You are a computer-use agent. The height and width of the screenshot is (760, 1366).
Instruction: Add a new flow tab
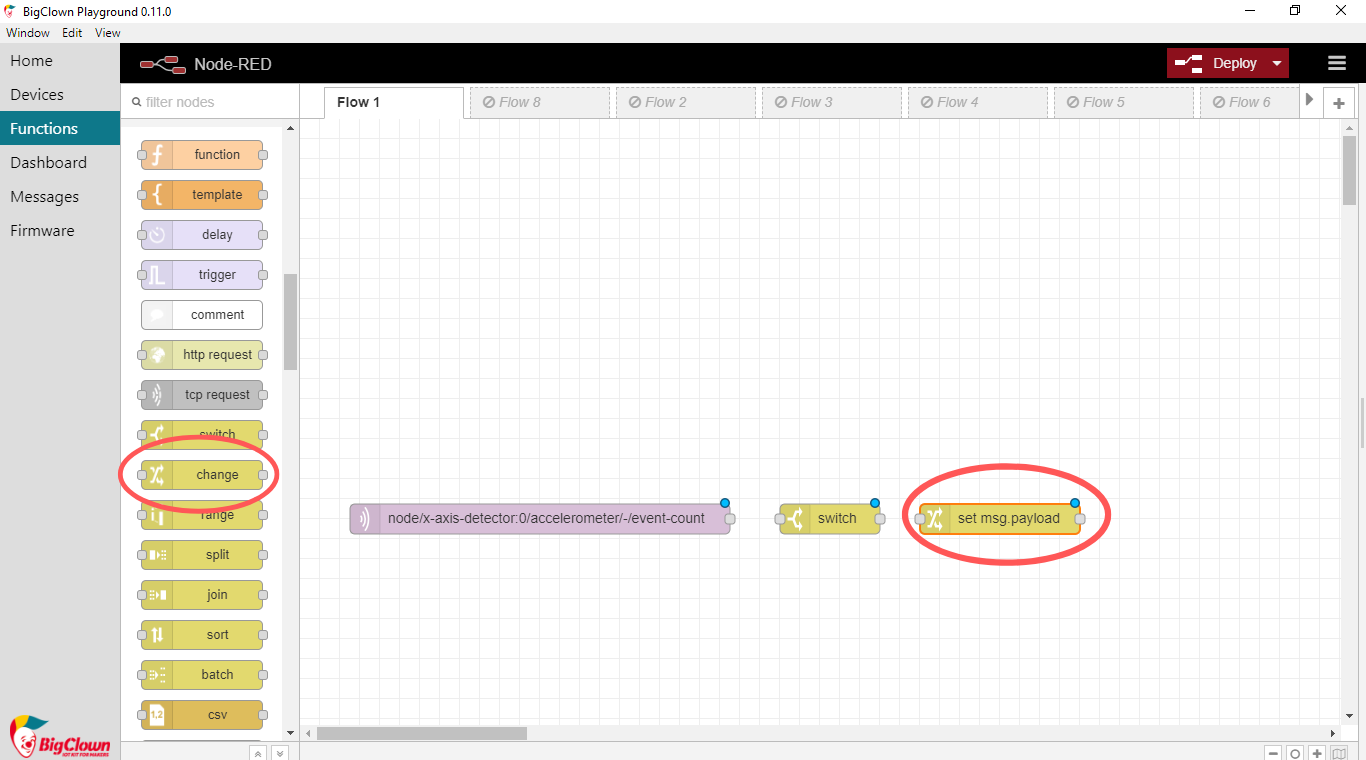click(x=1339, y=103)
